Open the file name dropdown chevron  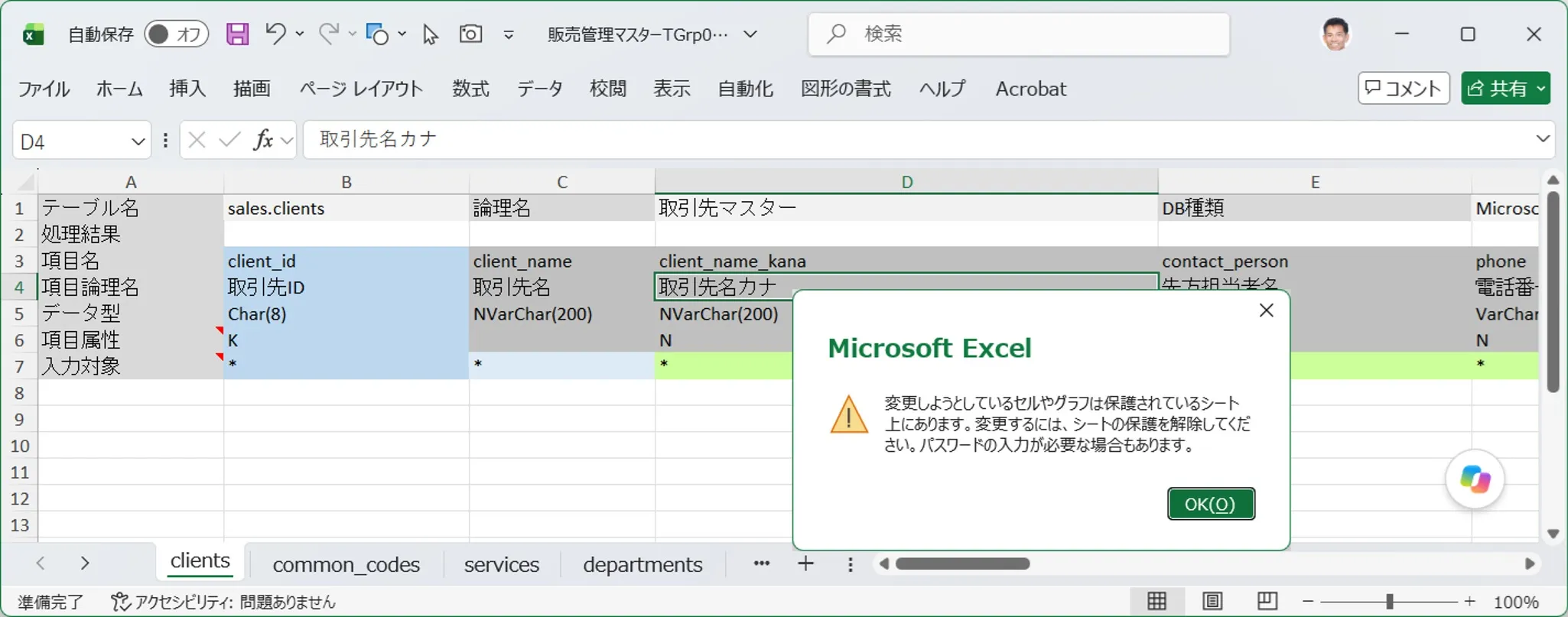pyautogui.click(x=750, y=34)
